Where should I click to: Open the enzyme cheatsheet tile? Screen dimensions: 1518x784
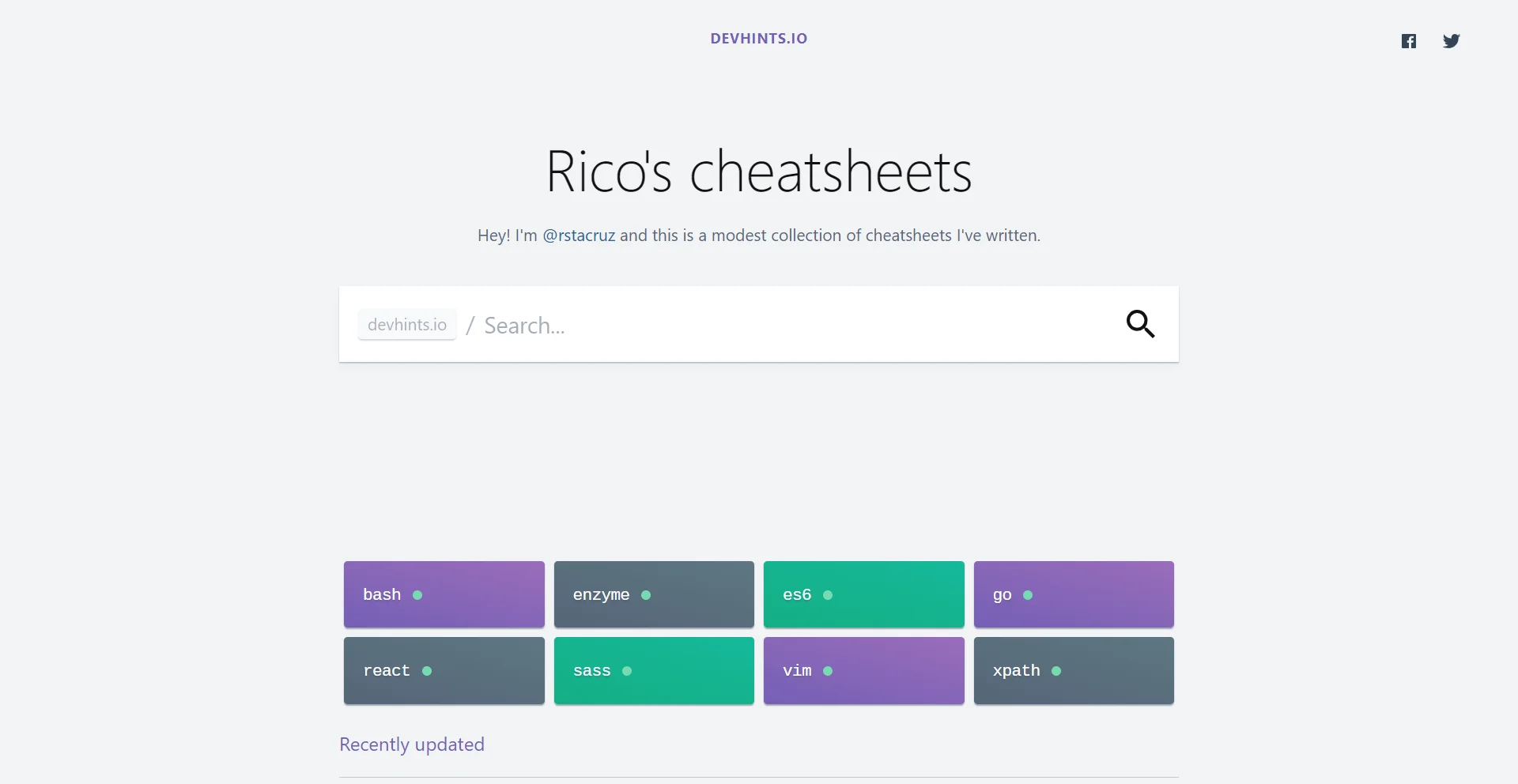tap(654, 594)
